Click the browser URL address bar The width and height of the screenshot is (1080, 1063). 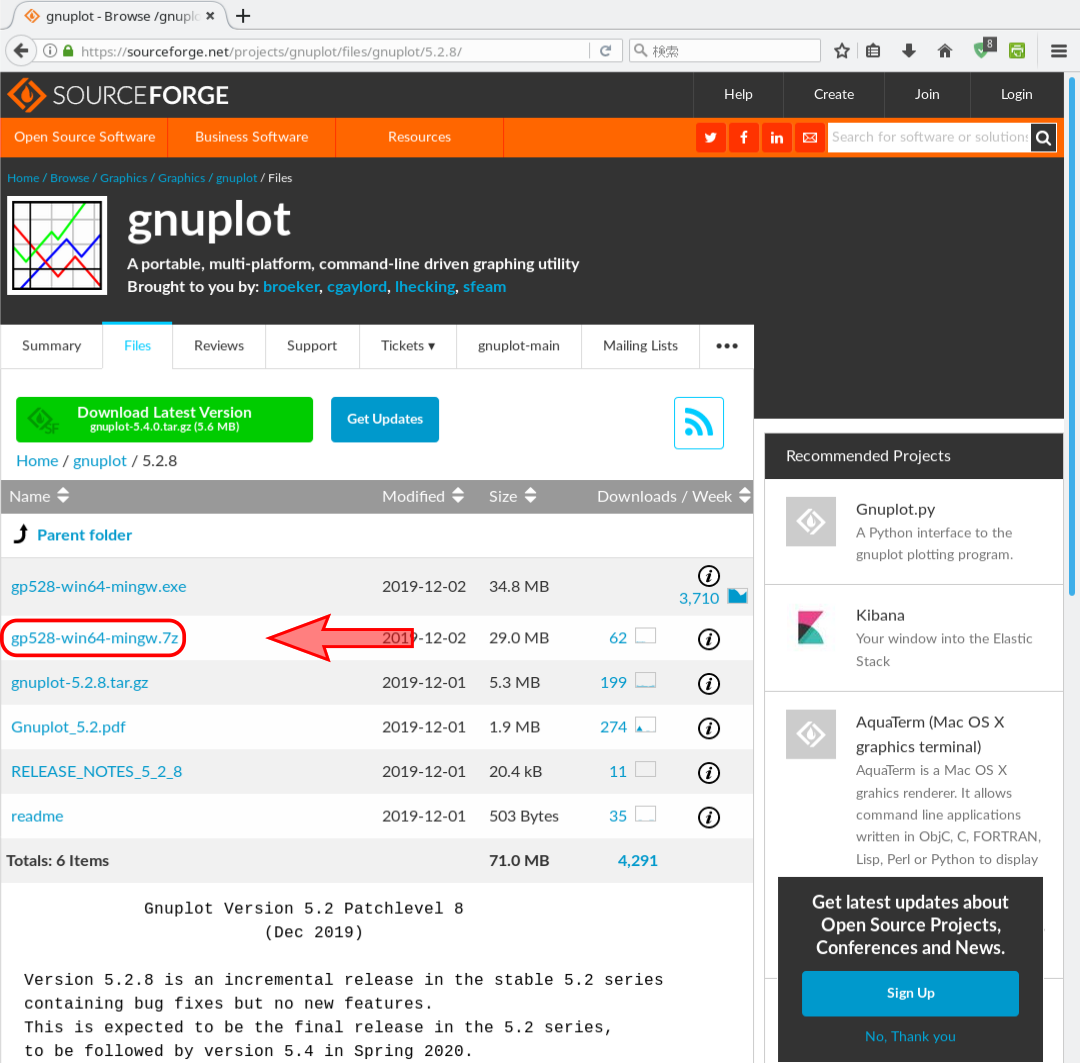pos(331,51)
